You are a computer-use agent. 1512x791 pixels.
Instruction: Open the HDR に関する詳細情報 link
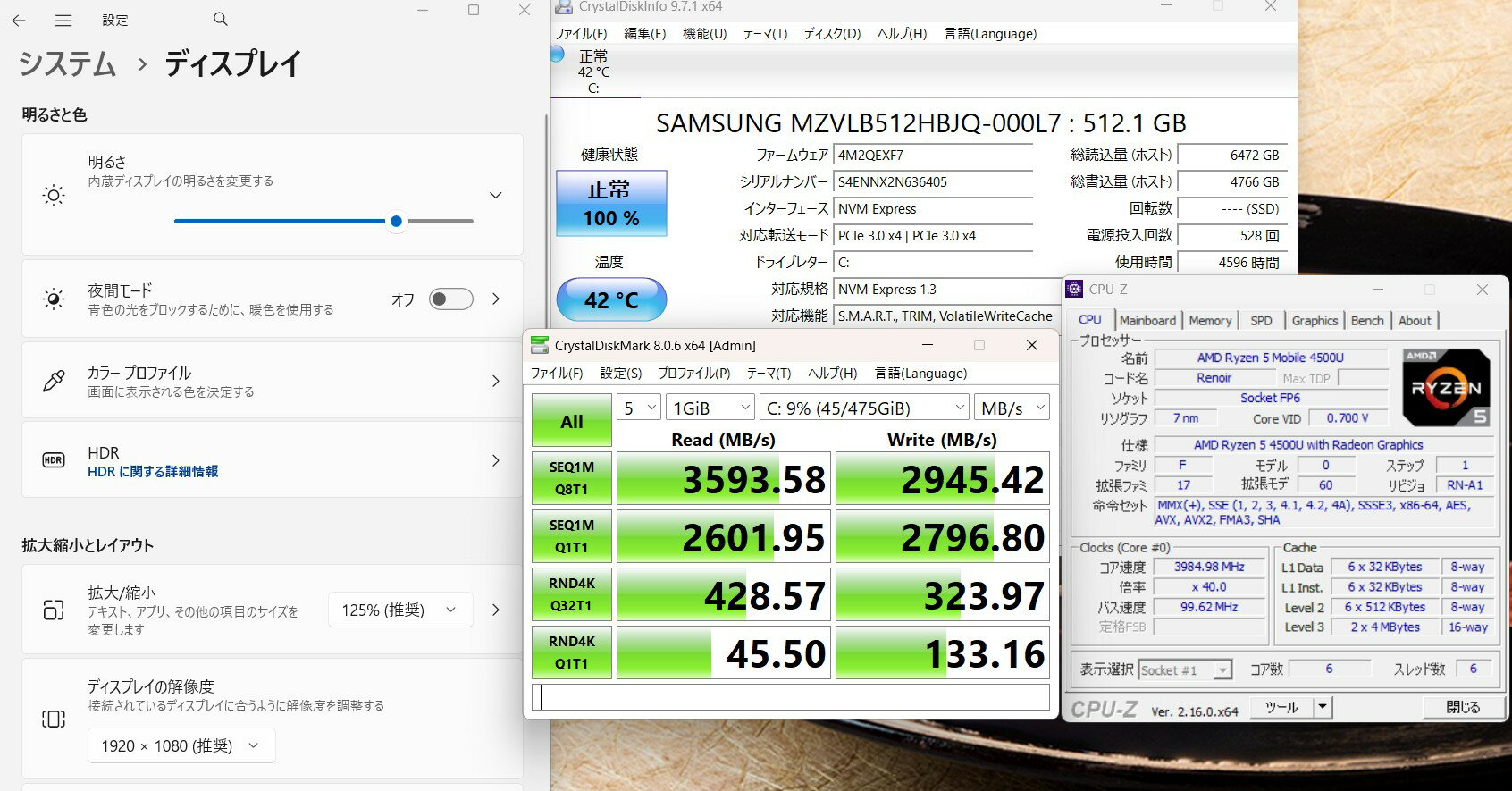pos(153,471)
